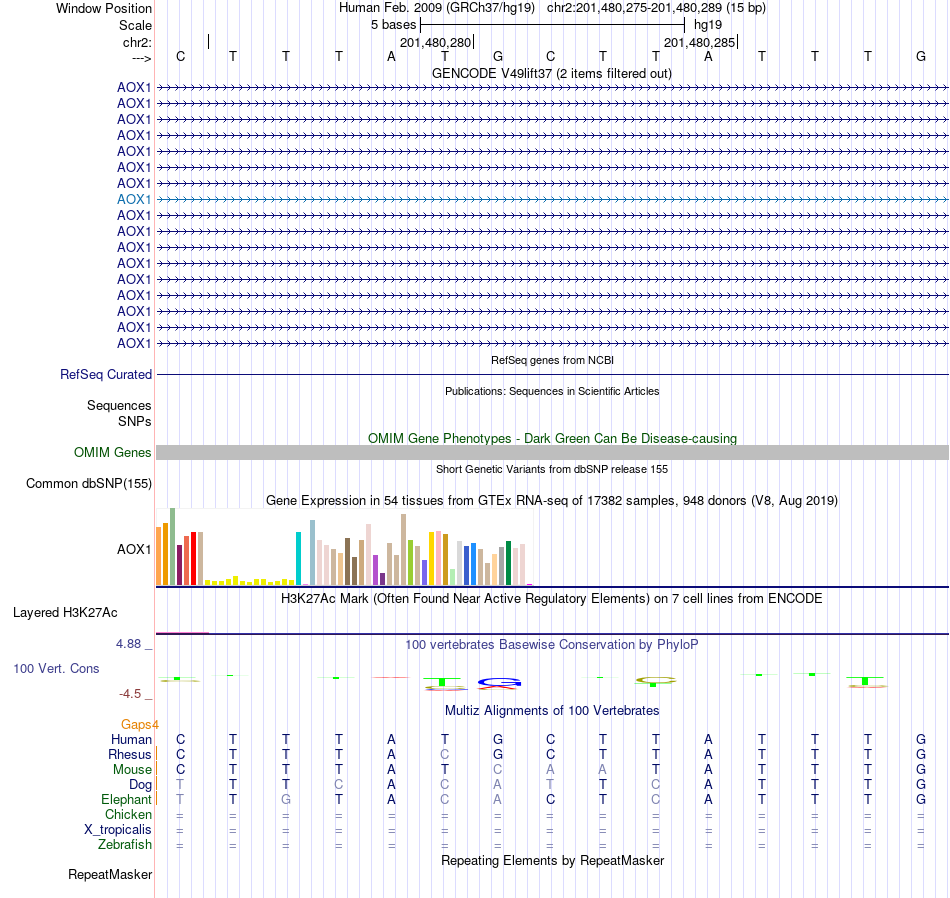950x898 pixels.
Task: Click the dark green bar in the GTEx chart
Action: [509, 563]
